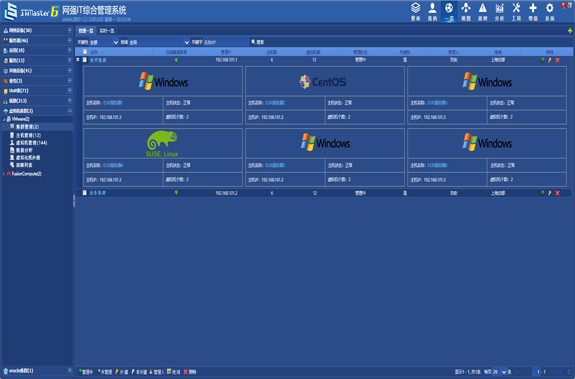
Task: Toggle the select-all checkbox in table header
Action: [x=85, y=52]
